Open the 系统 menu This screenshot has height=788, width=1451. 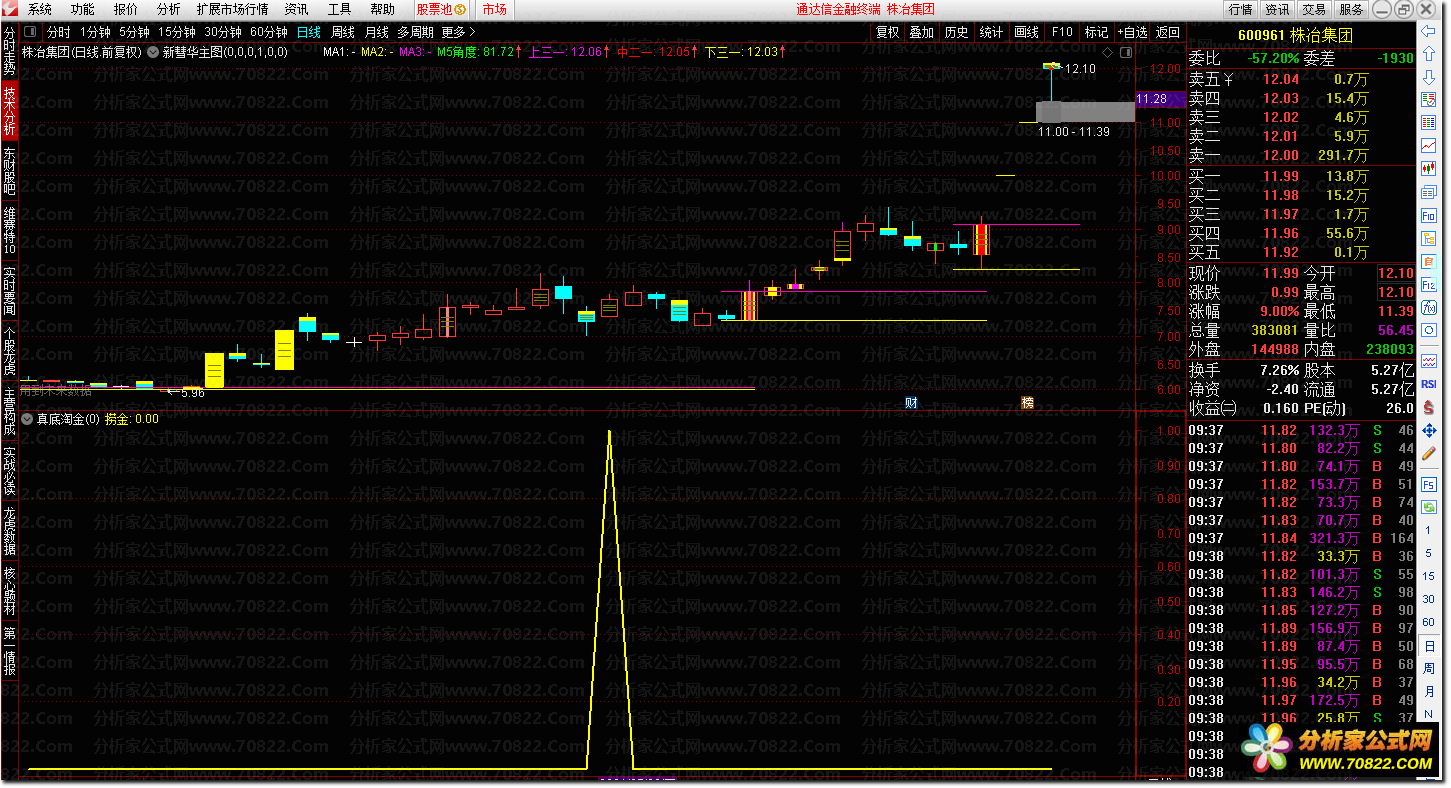pos(40,9)
